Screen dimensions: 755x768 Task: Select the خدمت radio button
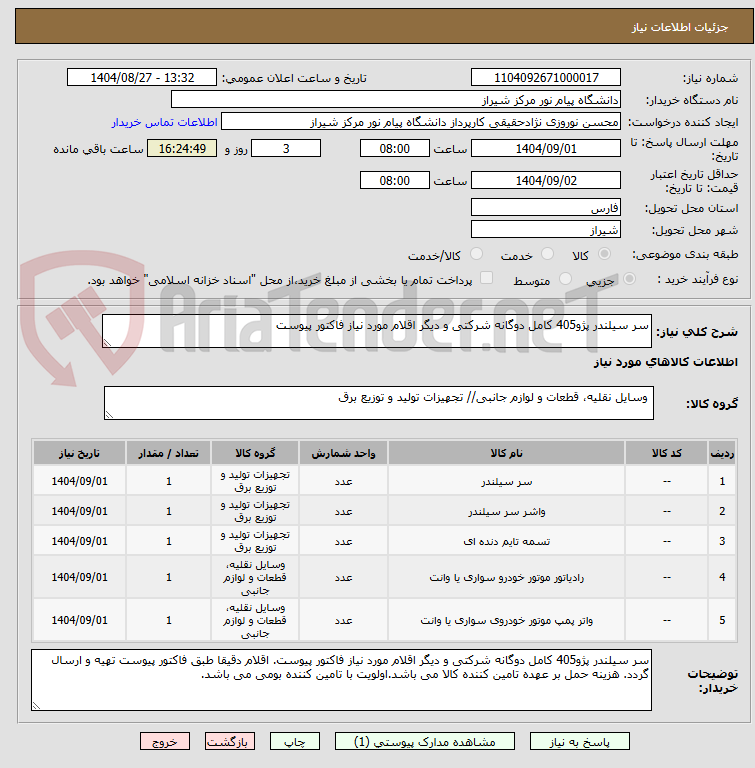[x=547, y=254]
